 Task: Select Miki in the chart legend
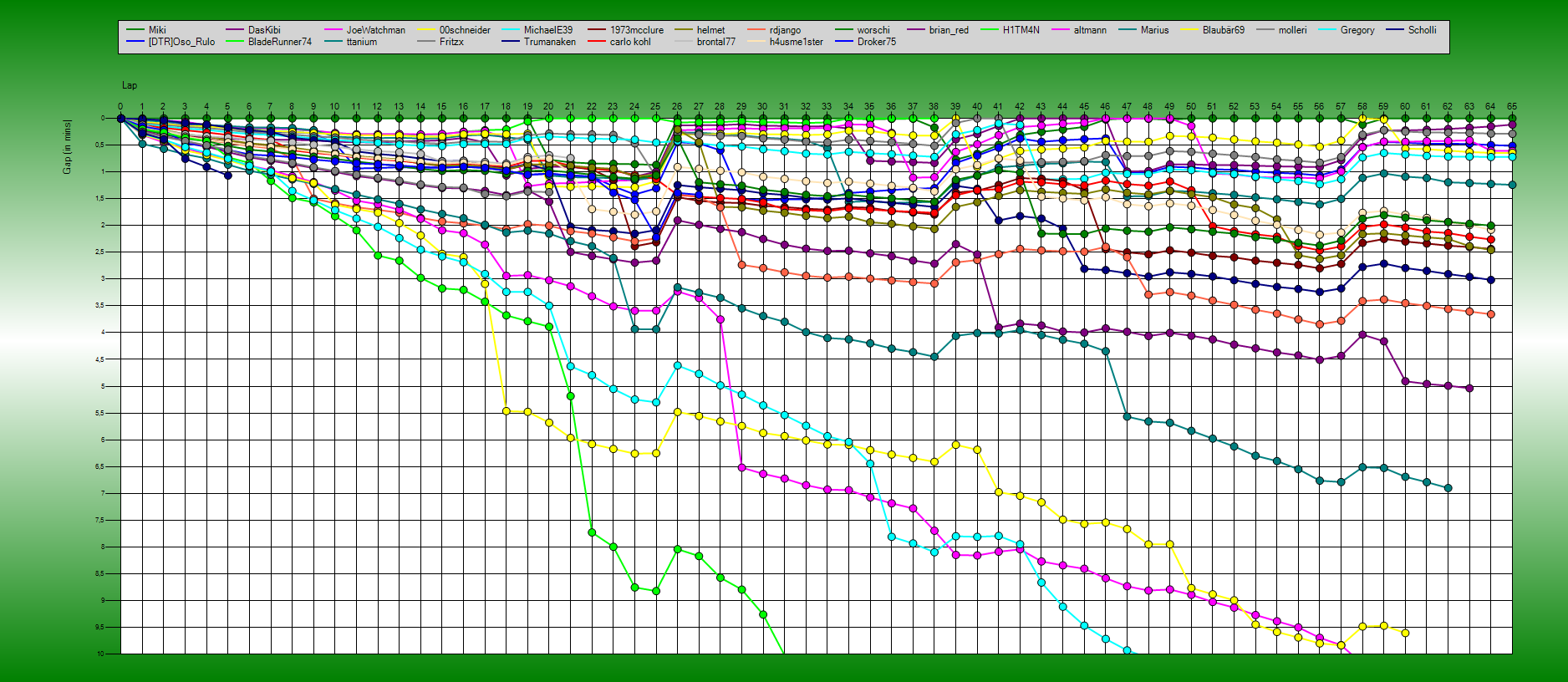click(157, 30)
